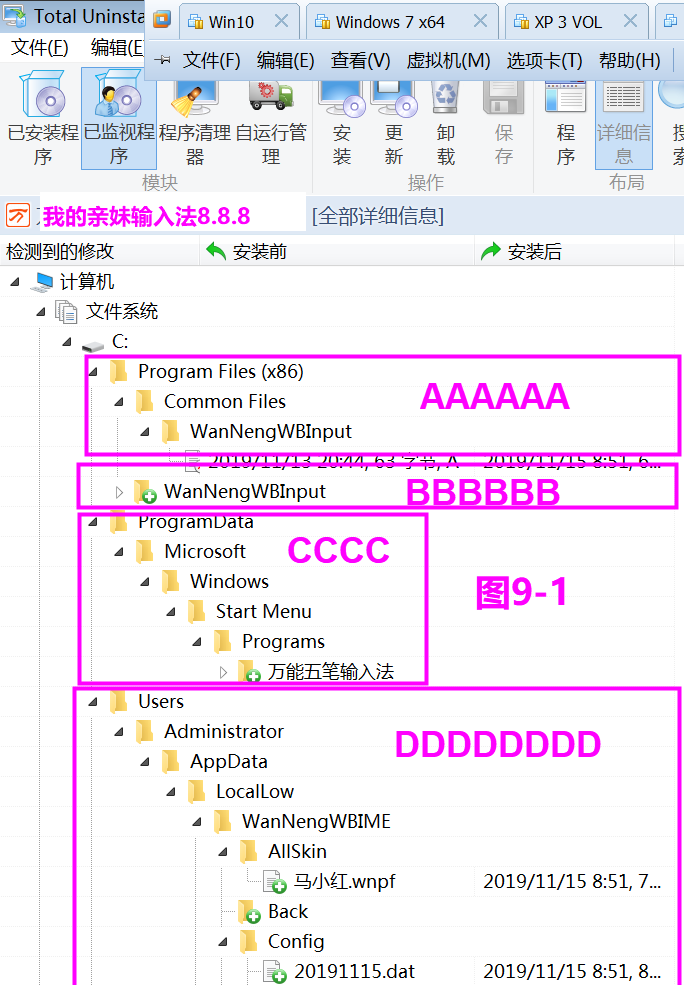Screen dimensions: 684x985
Task: Collapse the Users folder
Action: (x=93, y=702)
